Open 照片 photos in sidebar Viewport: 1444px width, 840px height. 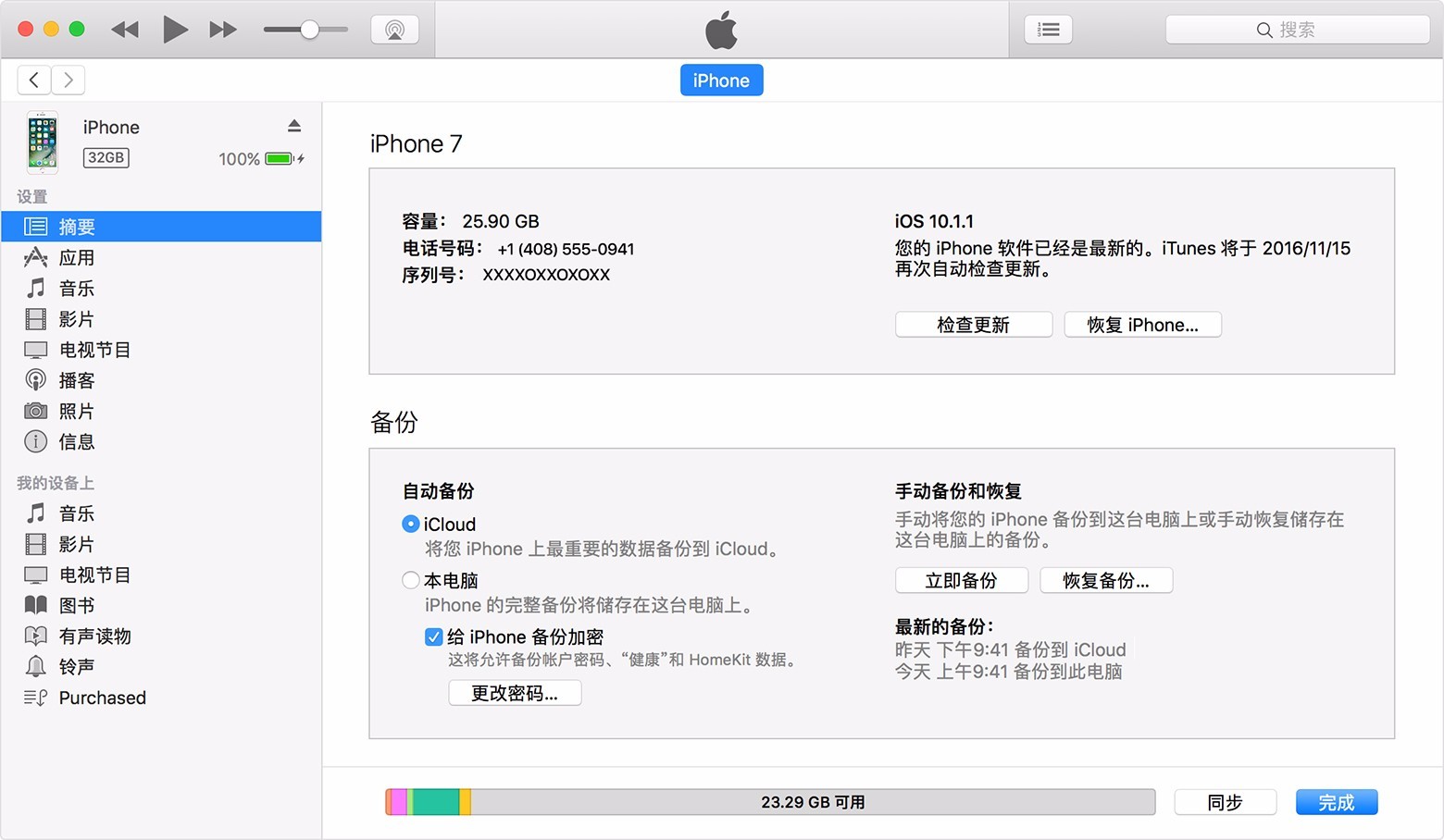coord(161,411)
